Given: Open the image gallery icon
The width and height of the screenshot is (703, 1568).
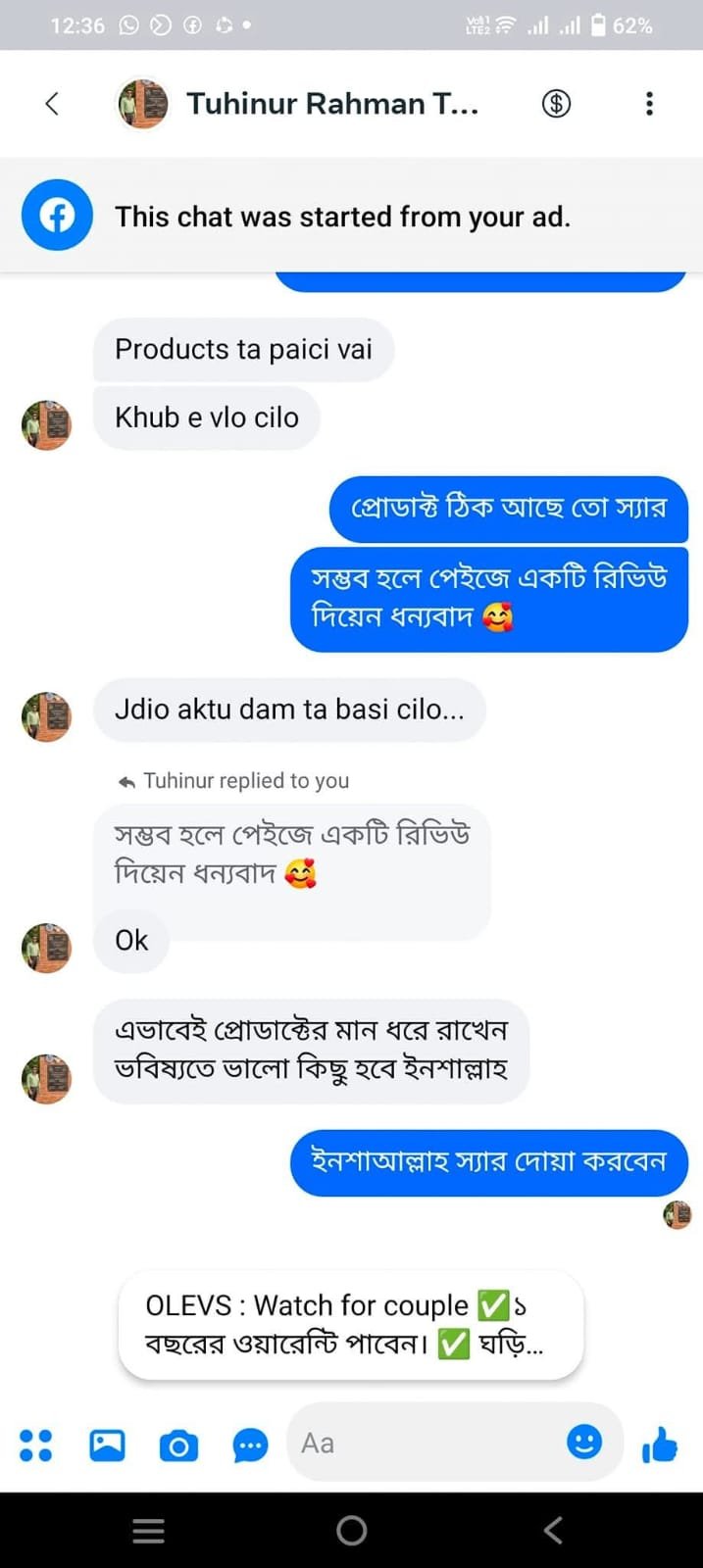Looking at the screenshot, I should pyautogui.click(x=107, y=1445).
